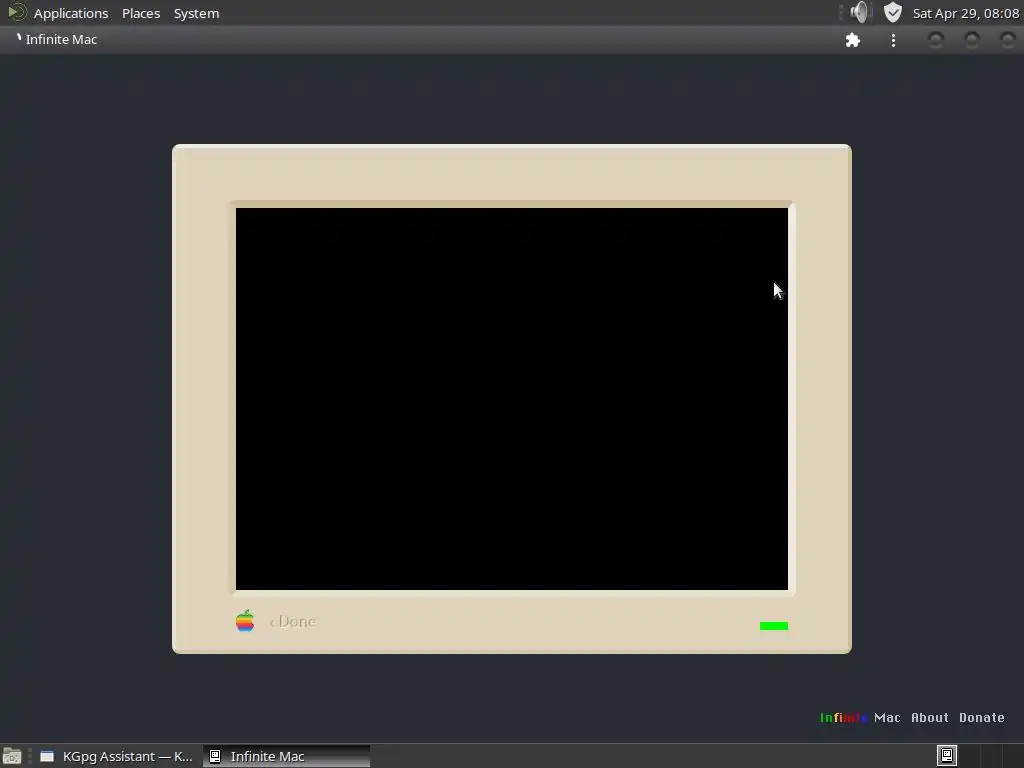Click the Infinite Mac window title

point(61,39)
